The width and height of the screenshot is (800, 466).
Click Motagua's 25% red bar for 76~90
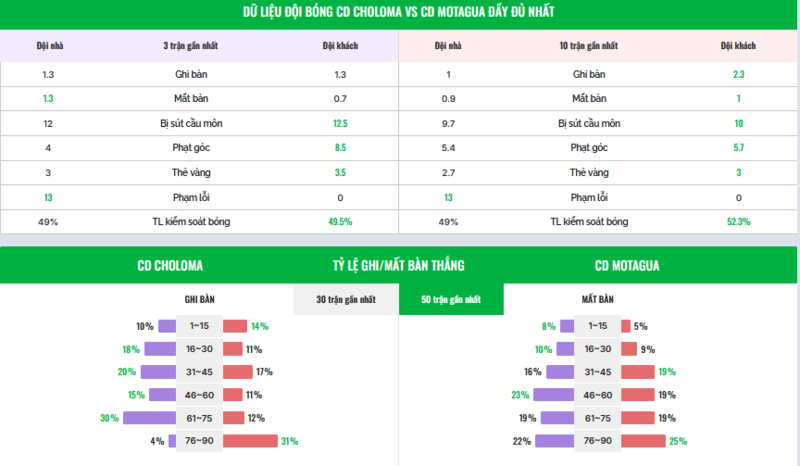[x=640, y=441]
